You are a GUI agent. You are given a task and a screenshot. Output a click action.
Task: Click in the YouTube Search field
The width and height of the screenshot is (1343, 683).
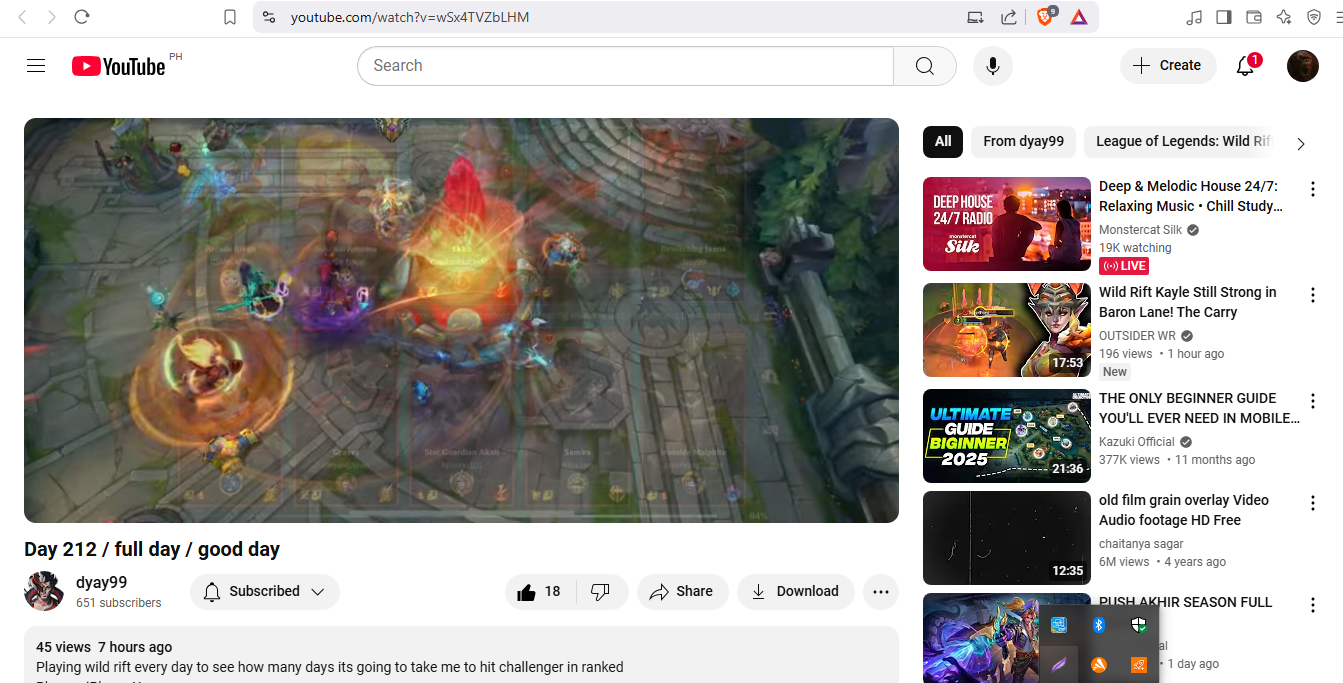[625, 66]
